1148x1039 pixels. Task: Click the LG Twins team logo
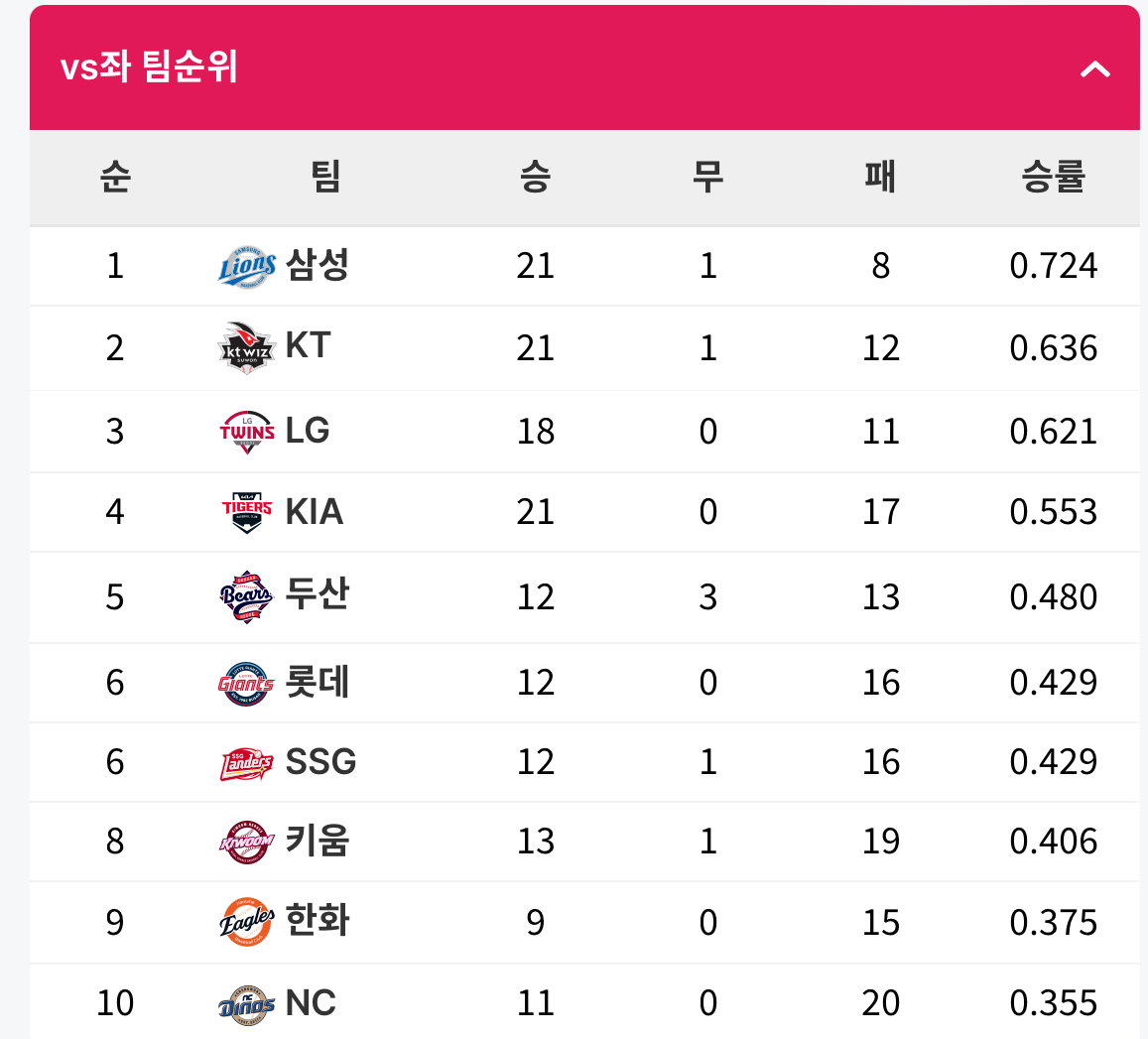247,432
